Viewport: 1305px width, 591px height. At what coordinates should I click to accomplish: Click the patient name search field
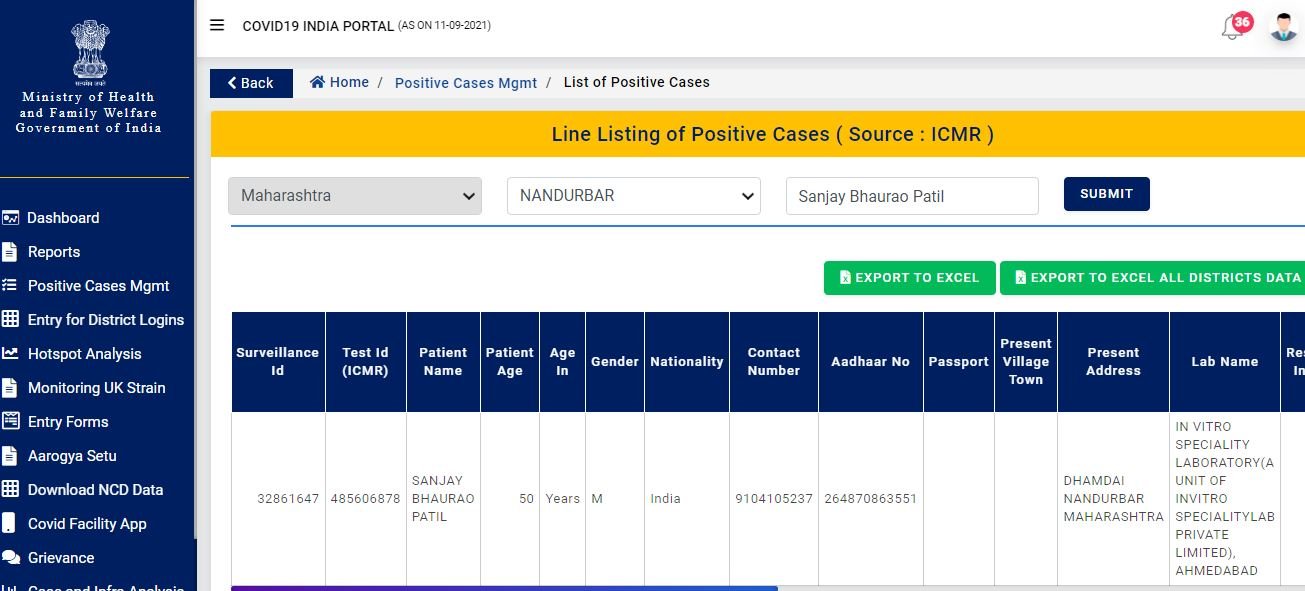911,196
